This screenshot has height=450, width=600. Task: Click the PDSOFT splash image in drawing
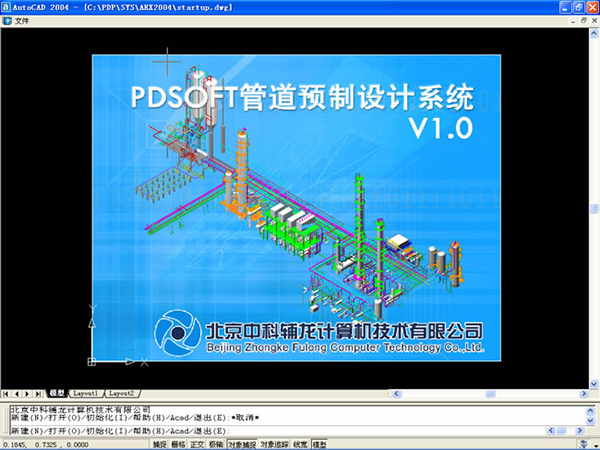tap(297, 208)
